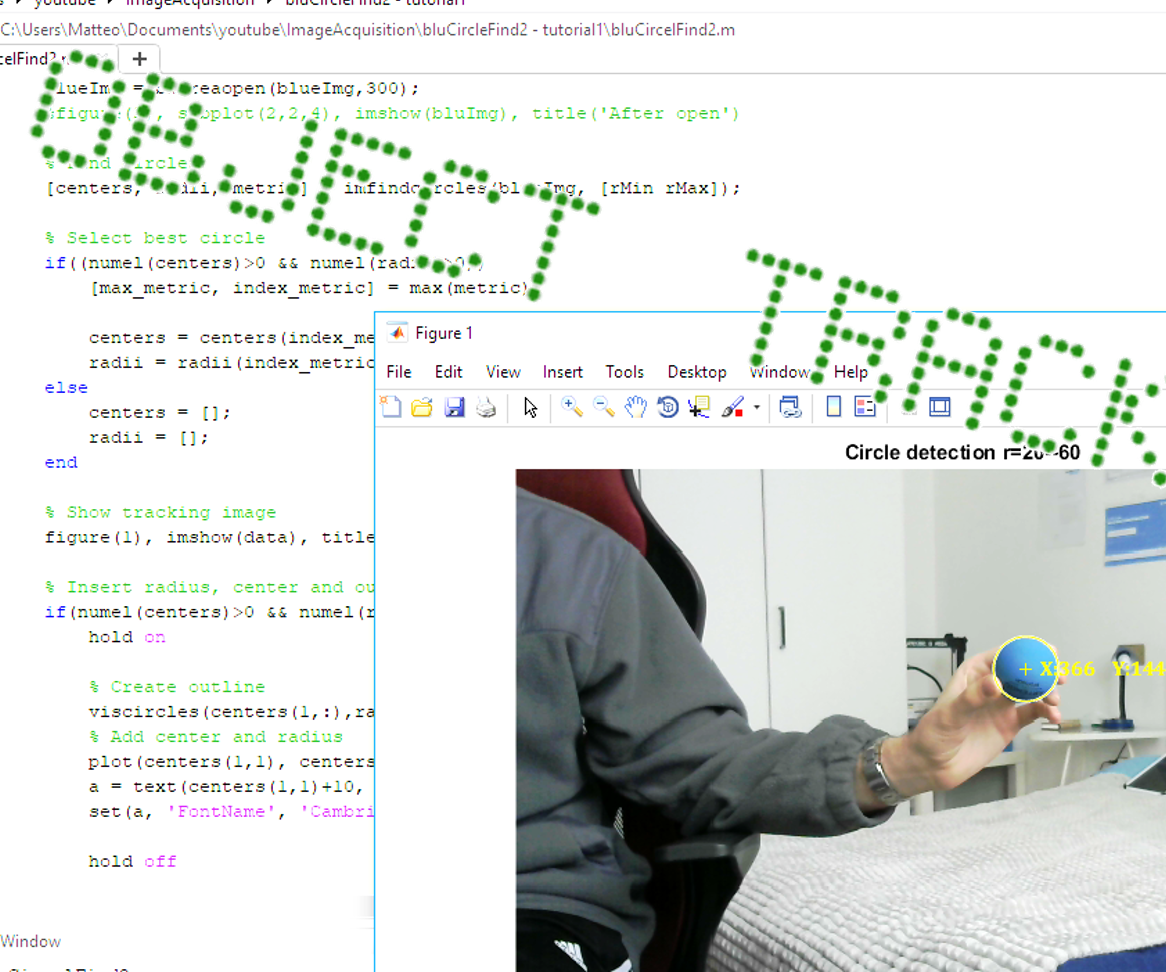Open the brush tool color dropdown arrow
This screenshot has height=972, width=1166.
click(757, 407)
